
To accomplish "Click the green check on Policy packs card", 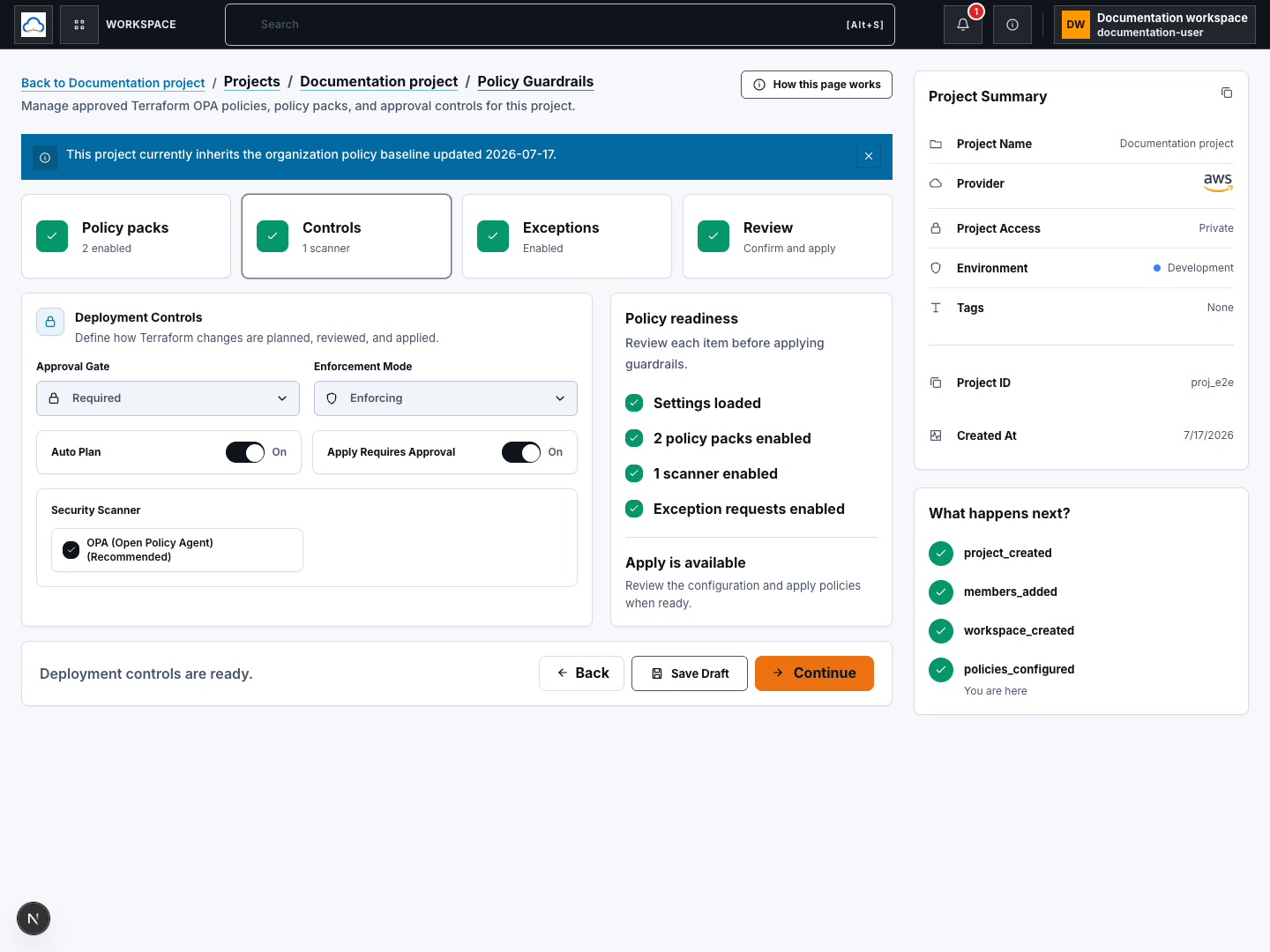I will [x=52, y=236].
